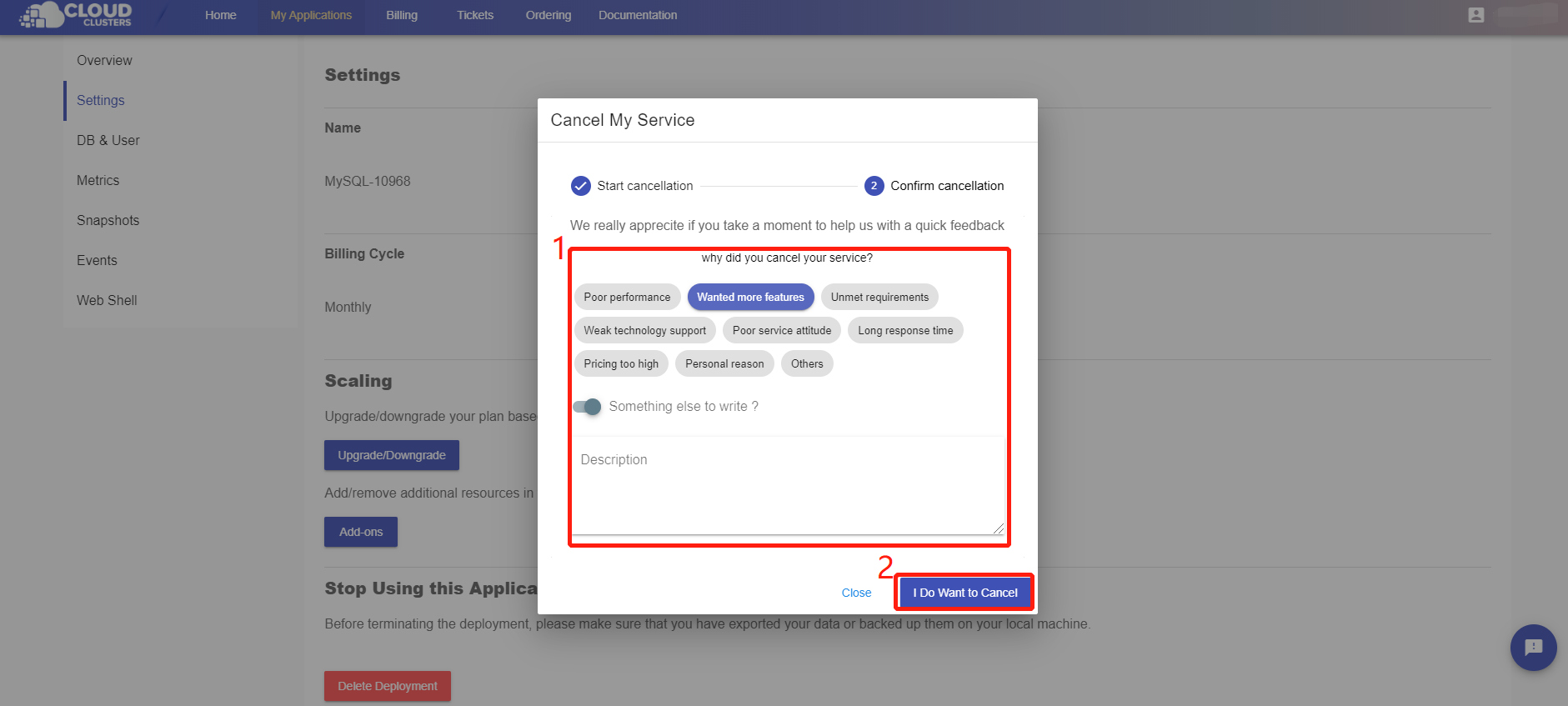Select Settings in the sidebar
Screen dimensions: 1568x706
tap(101, 100)
